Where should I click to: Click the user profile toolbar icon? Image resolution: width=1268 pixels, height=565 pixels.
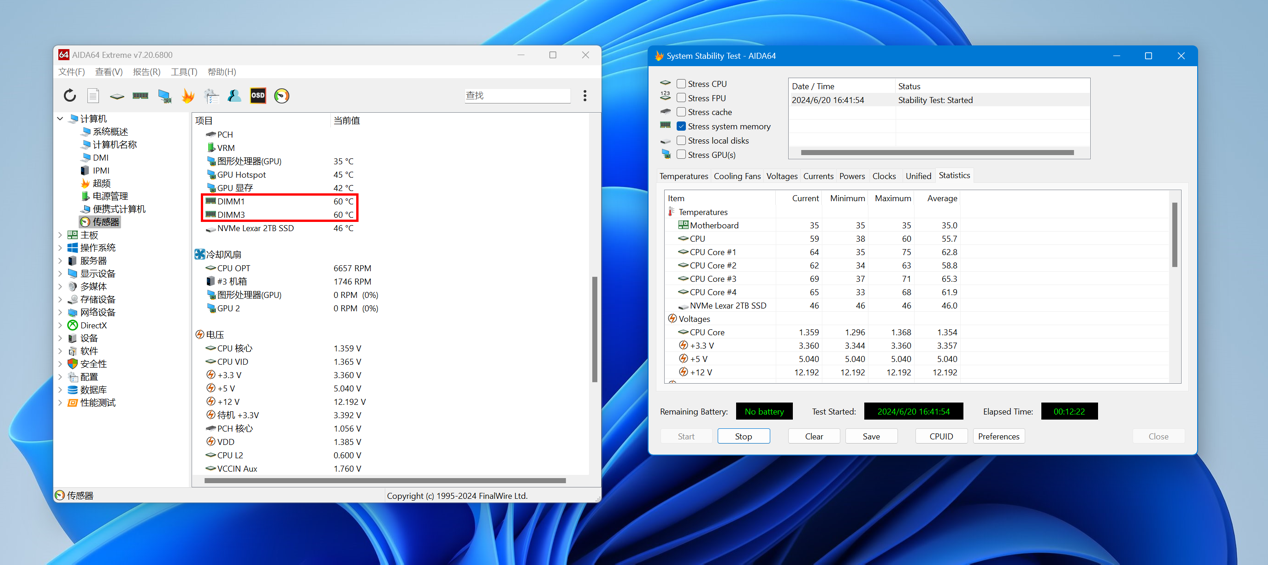234,96
